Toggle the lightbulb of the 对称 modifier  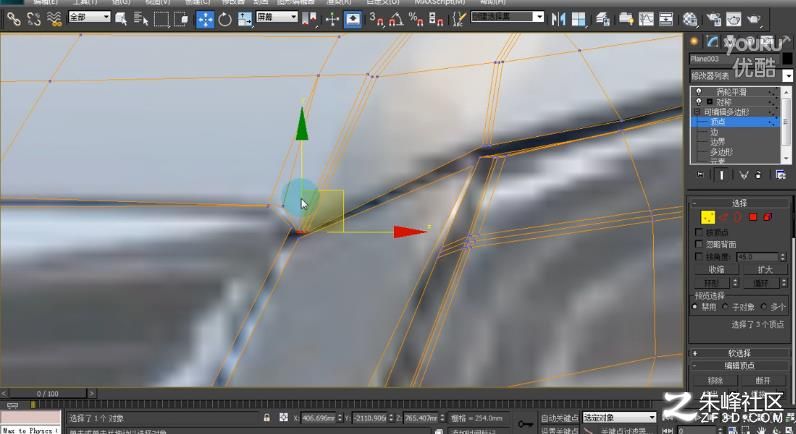click(699, 102)
